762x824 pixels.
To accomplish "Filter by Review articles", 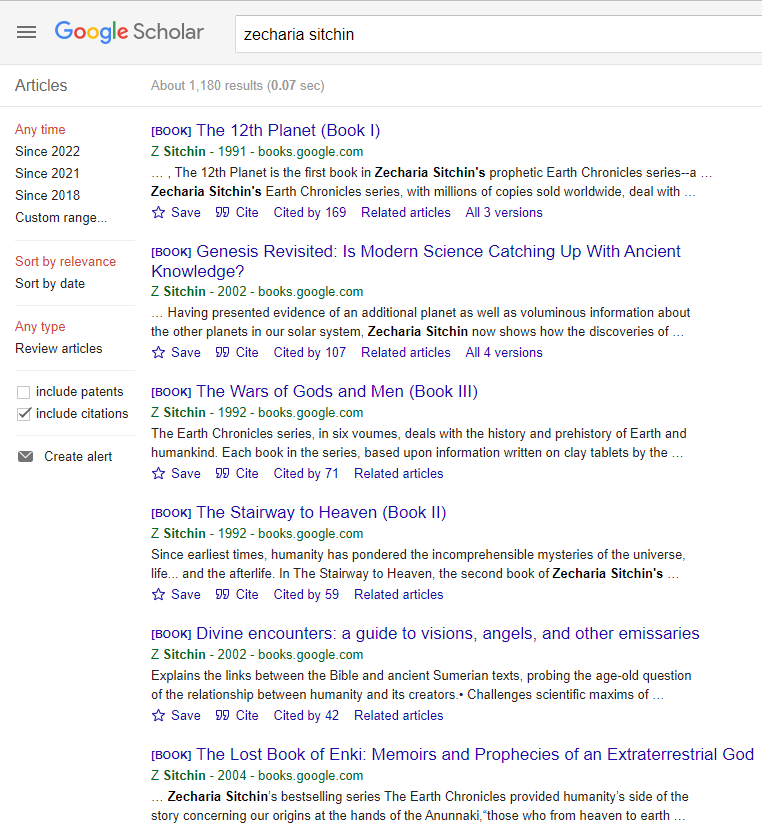I will pos(58,348).
